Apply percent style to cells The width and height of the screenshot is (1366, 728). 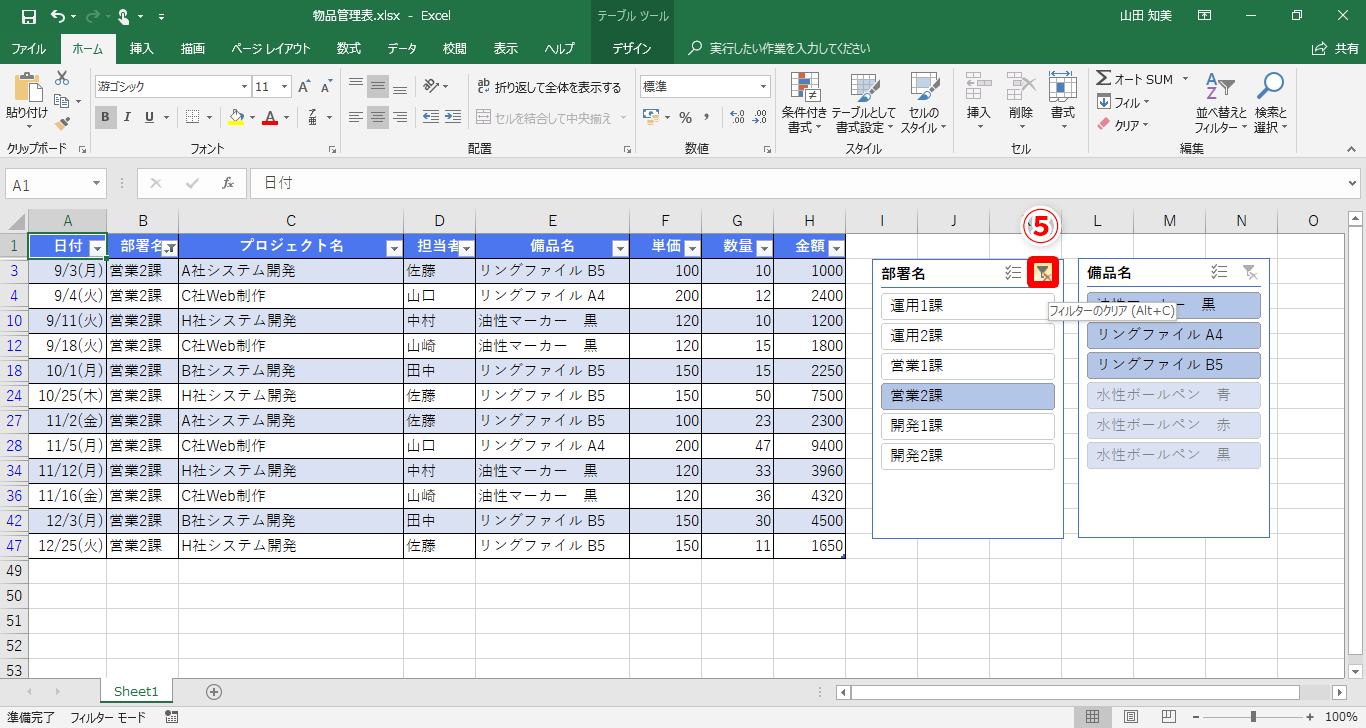click(686, 117)
